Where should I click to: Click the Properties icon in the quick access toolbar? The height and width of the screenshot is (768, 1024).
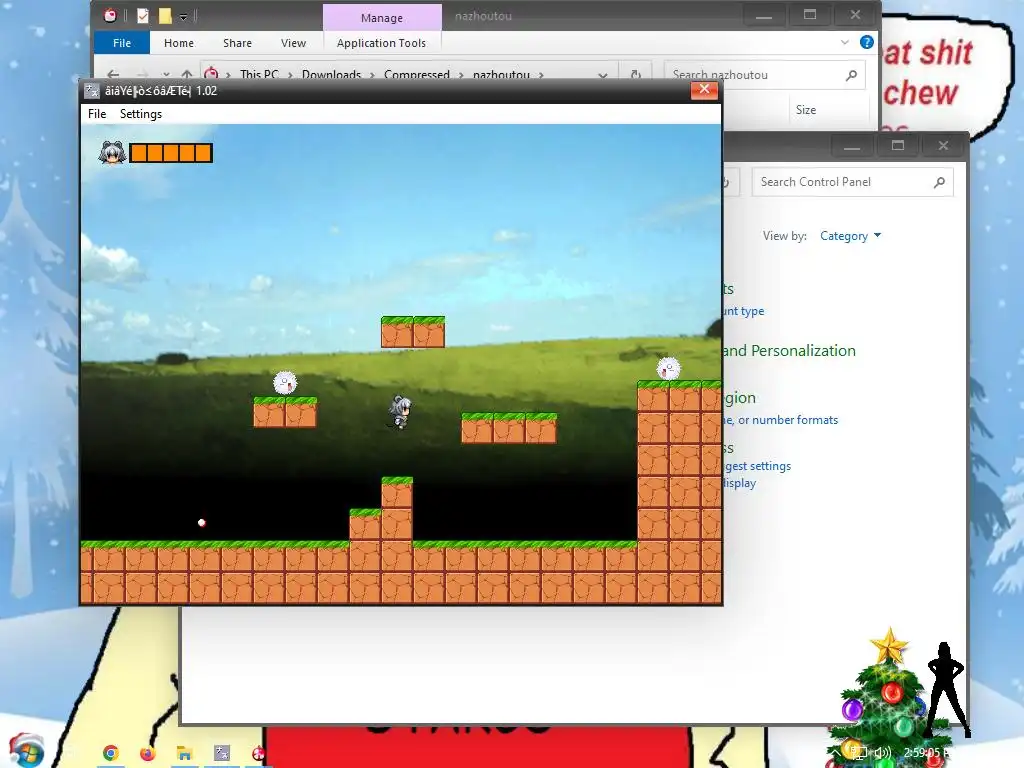pos(143,16)
